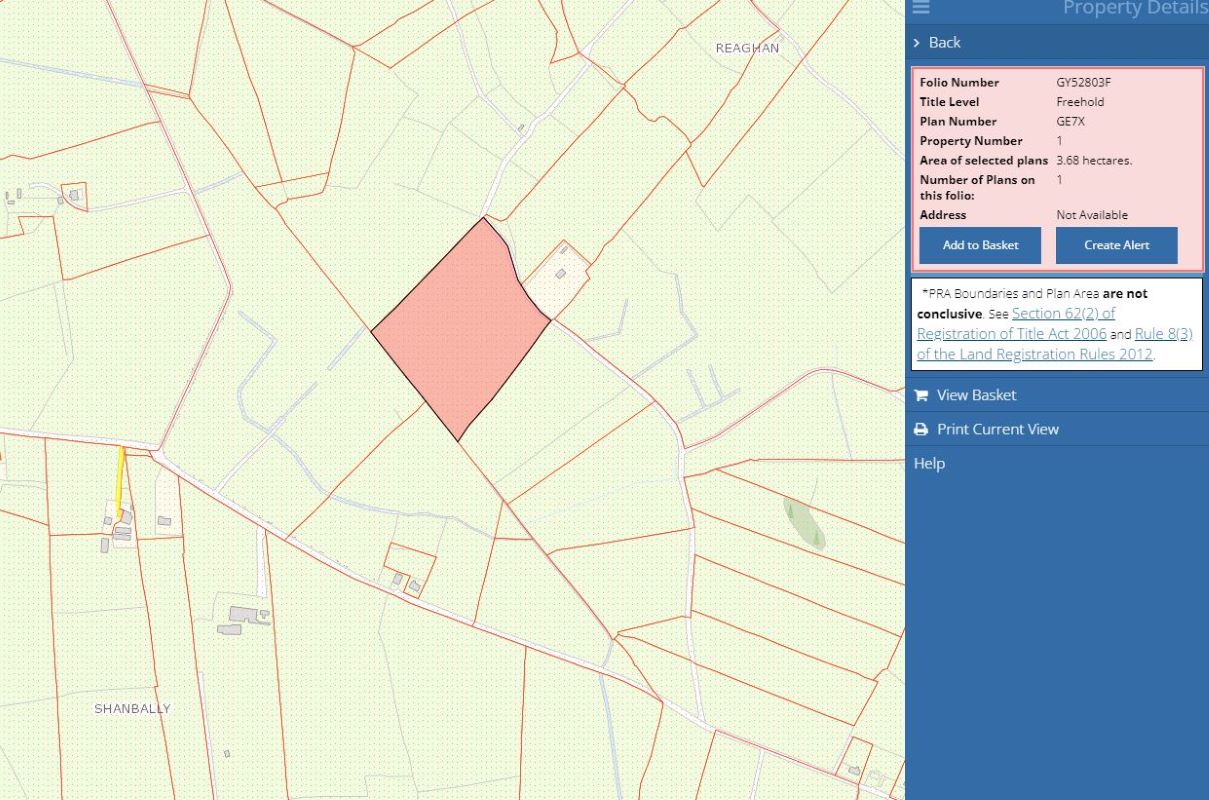
Task: Click the shopping cart icon
Action: [921, 395]
